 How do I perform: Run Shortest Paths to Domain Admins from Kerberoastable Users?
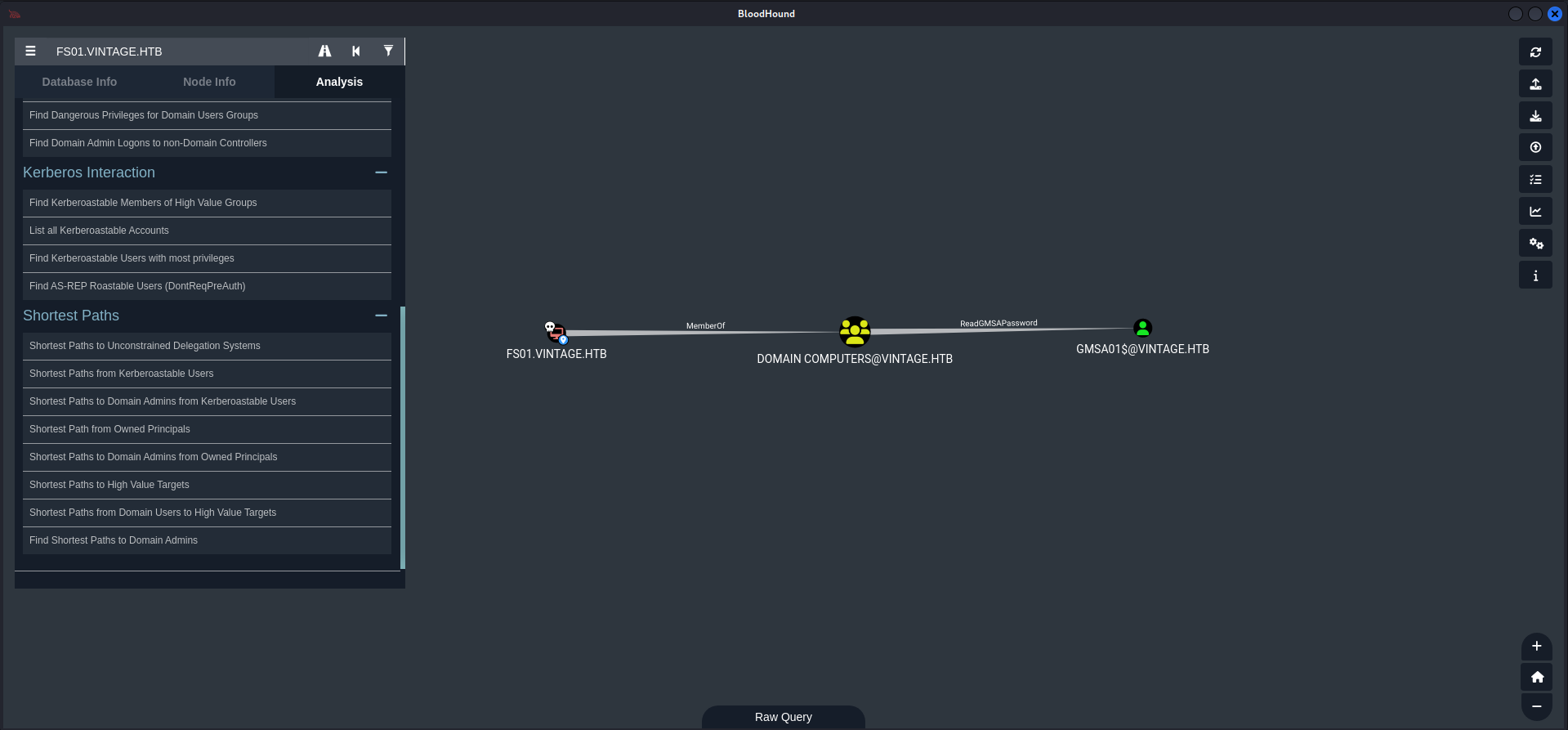coord(207,401)
